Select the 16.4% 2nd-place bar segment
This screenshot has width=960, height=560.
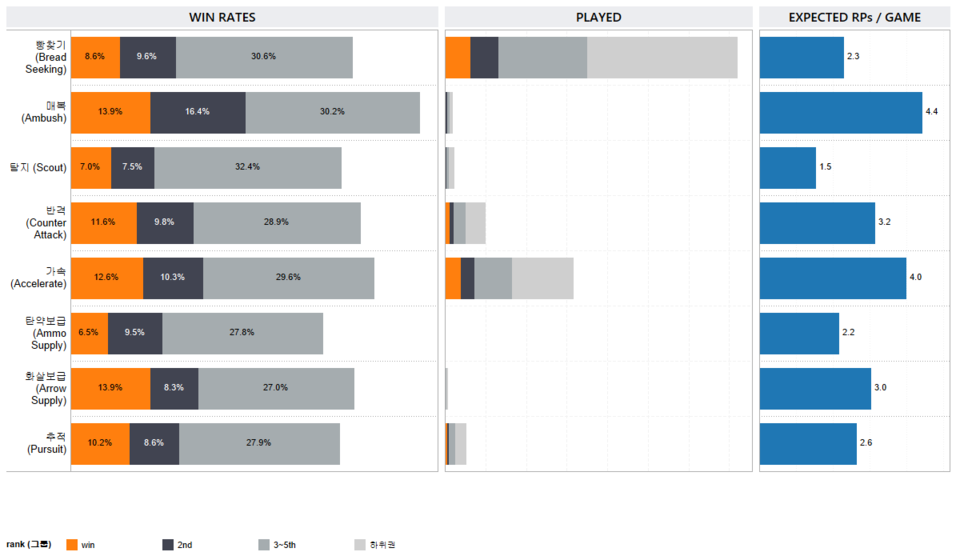coord(197,112)
